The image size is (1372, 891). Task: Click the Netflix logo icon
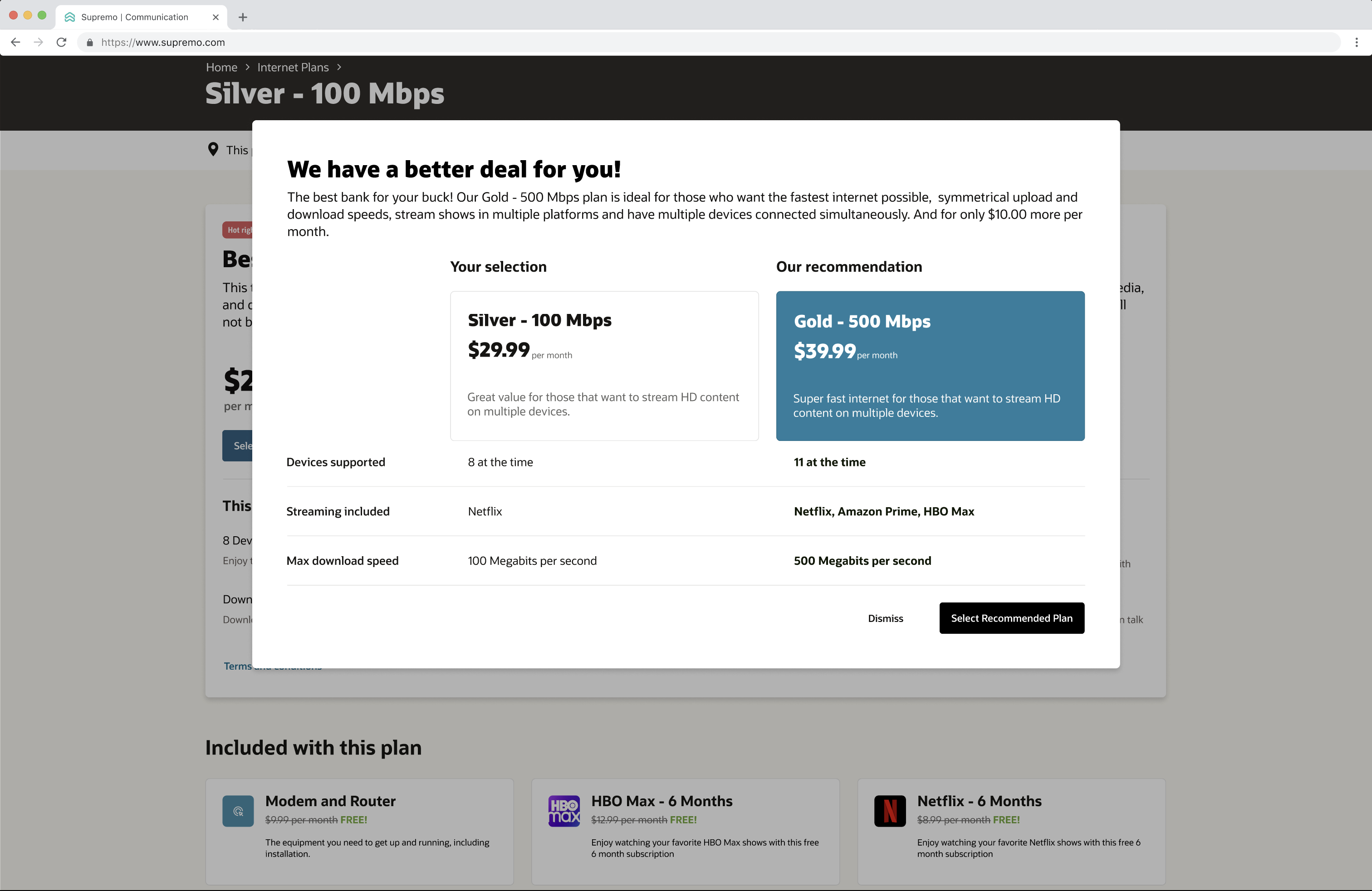click(890, 811)
